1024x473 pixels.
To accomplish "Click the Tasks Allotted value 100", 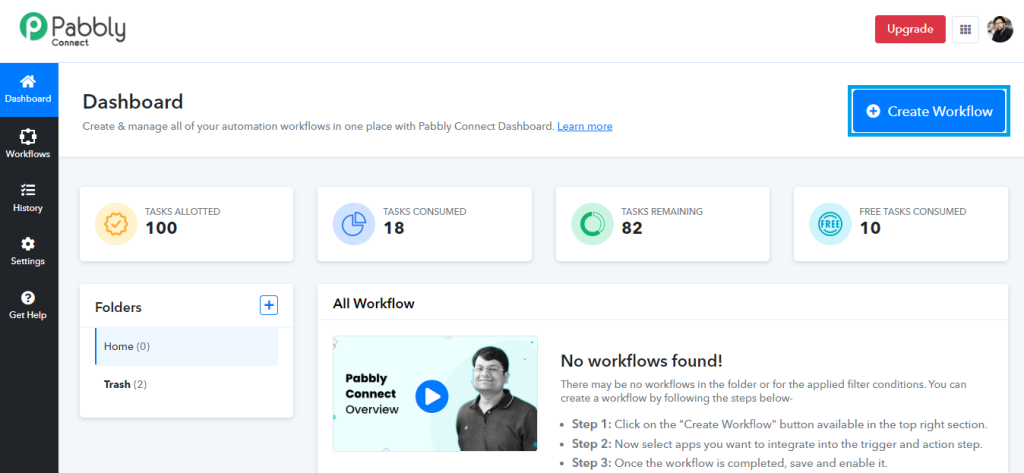I will [161, 228].
